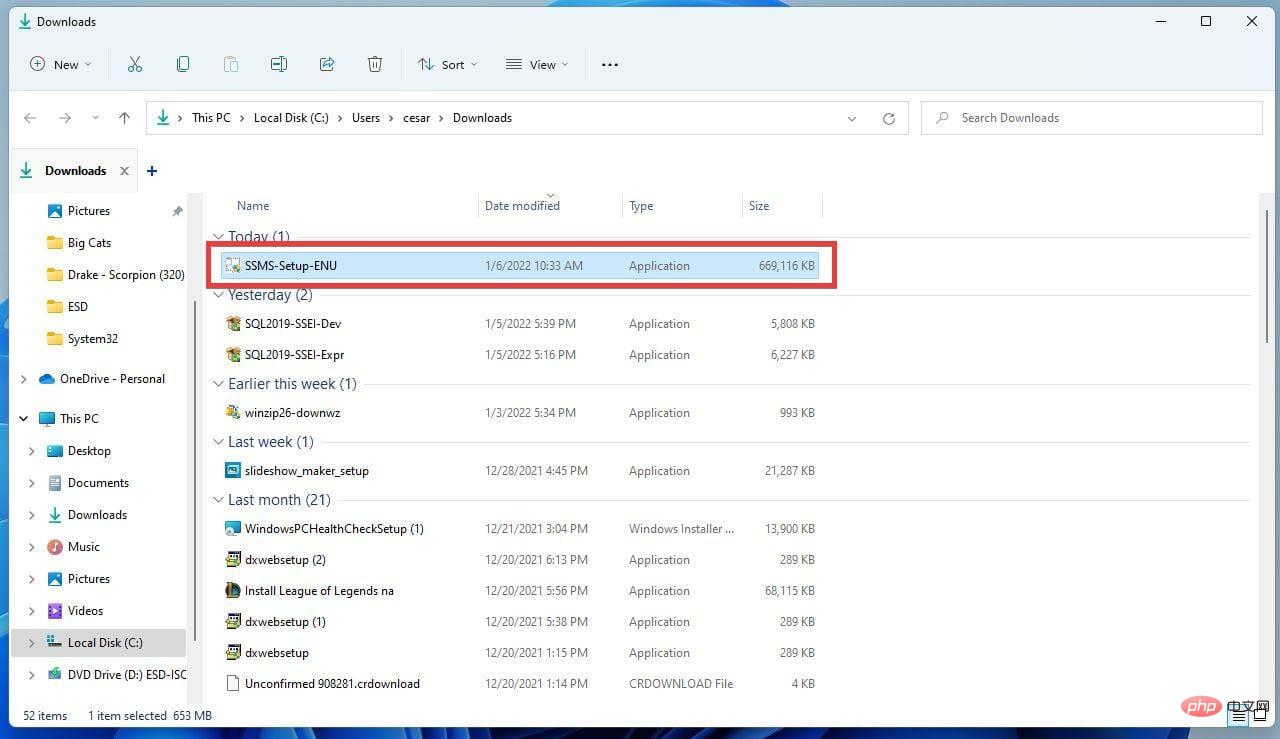
Task: Click the Copy icon in toolbar
Action: click(x=183, y=64)
